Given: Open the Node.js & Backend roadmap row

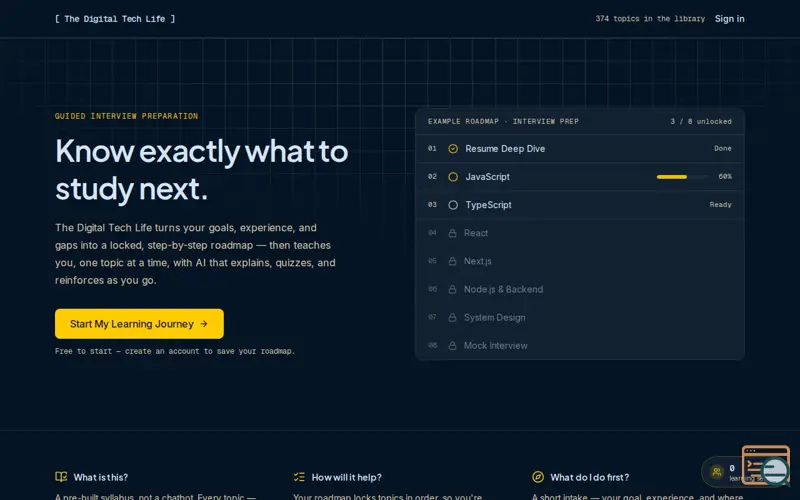Looking at the screenshot, I should [580, 289].
